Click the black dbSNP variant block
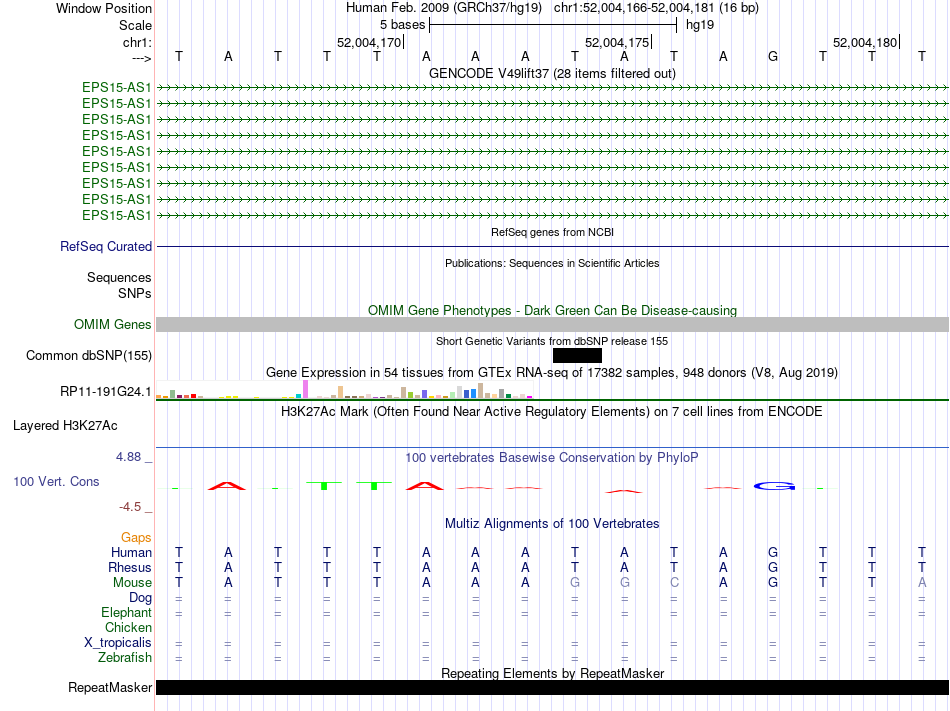 [577, 356]
